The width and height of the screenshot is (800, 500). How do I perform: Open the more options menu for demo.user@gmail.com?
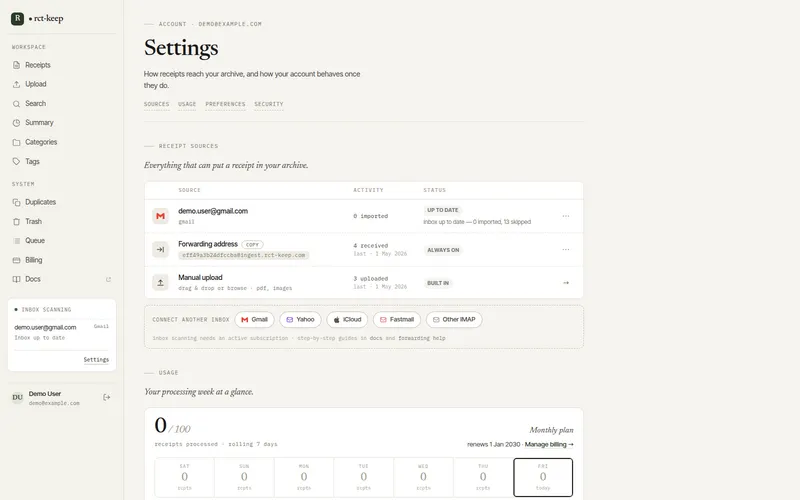click(x=566, y=216)
